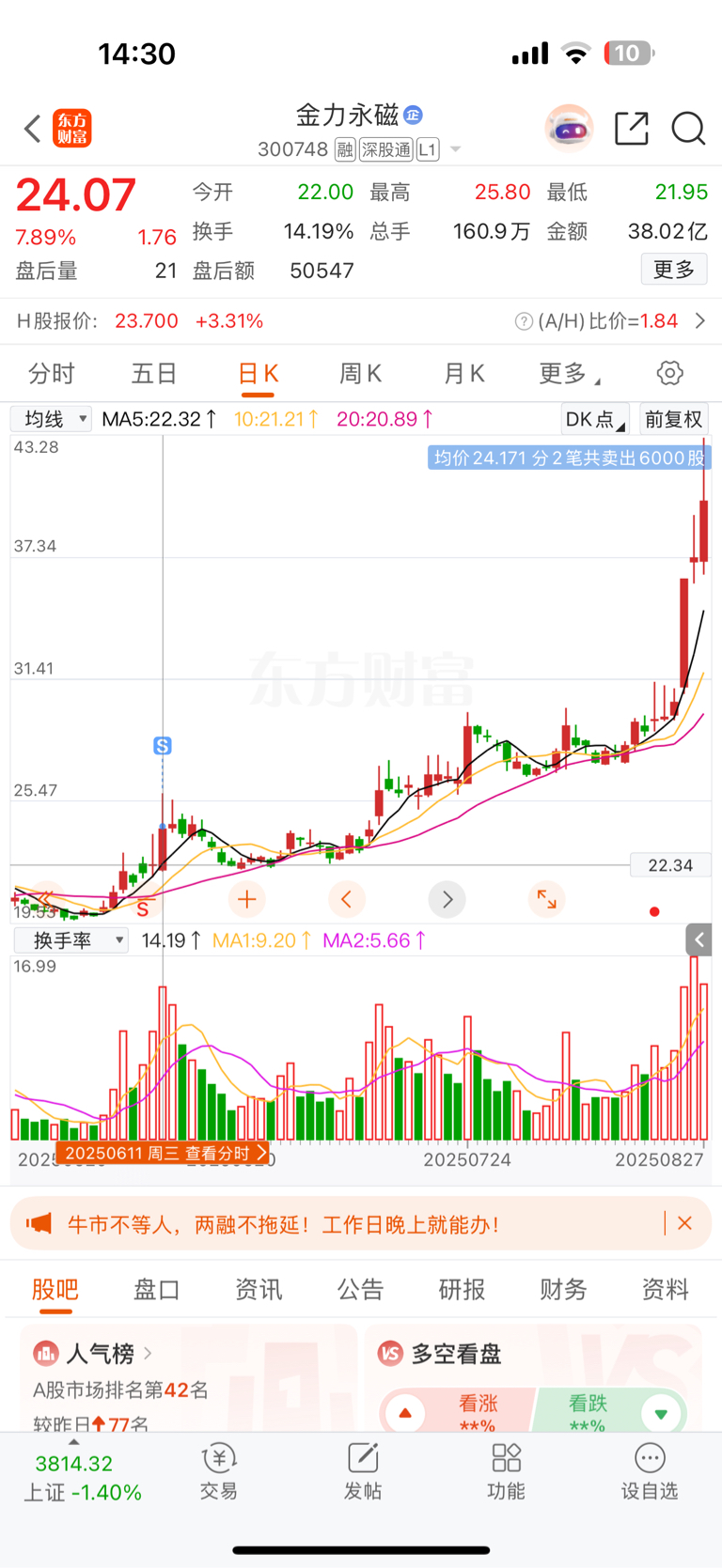Tap the chart next-candle right arrow
This screenshot has width=722, height=1568.
tap(447, 900)
